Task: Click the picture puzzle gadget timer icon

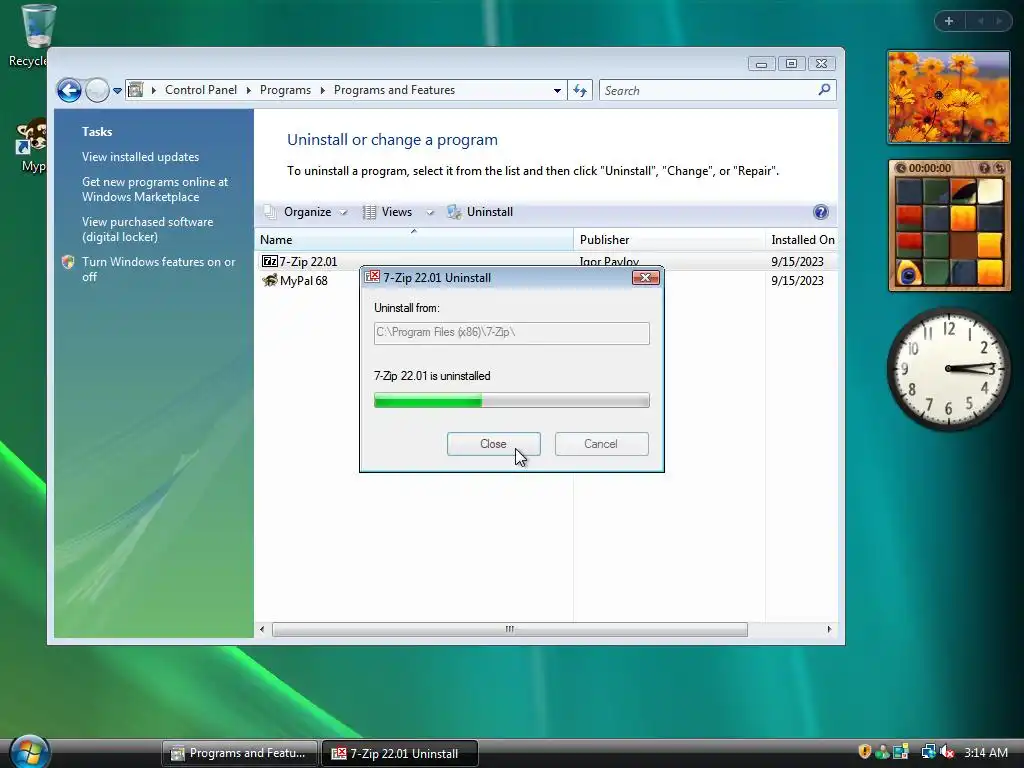Action: tap(901, 168)
